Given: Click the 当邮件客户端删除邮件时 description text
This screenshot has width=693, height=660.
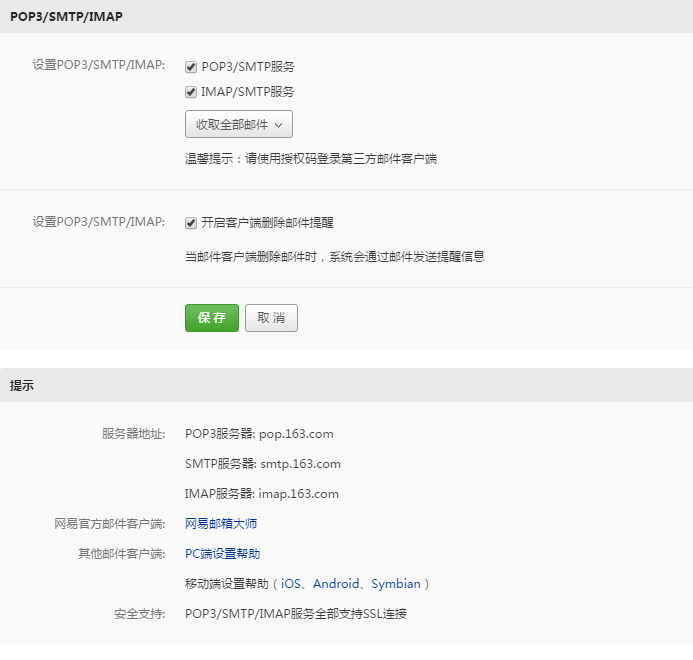Looking at the screenshot, I should tap(335, 257).
